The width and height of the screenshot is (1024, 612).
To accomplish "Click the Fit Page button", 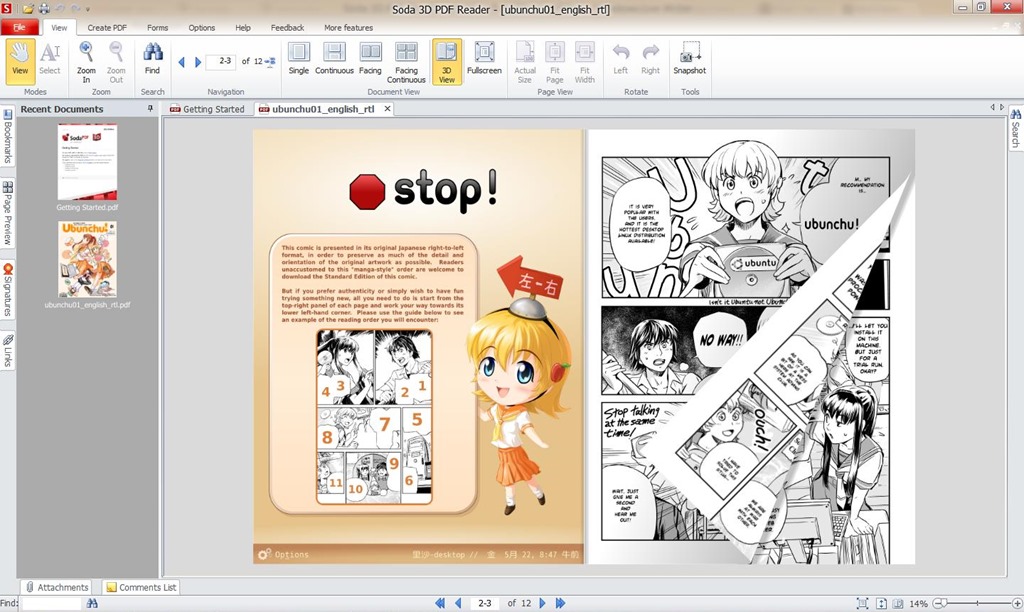I will pos(554,61).
